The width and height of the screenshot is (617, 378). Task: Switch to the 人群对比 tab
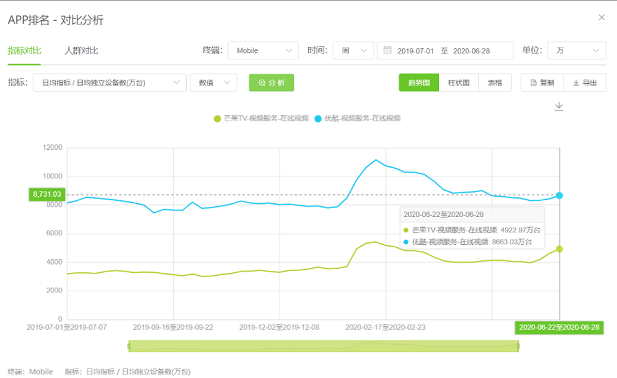click(81, 51)
